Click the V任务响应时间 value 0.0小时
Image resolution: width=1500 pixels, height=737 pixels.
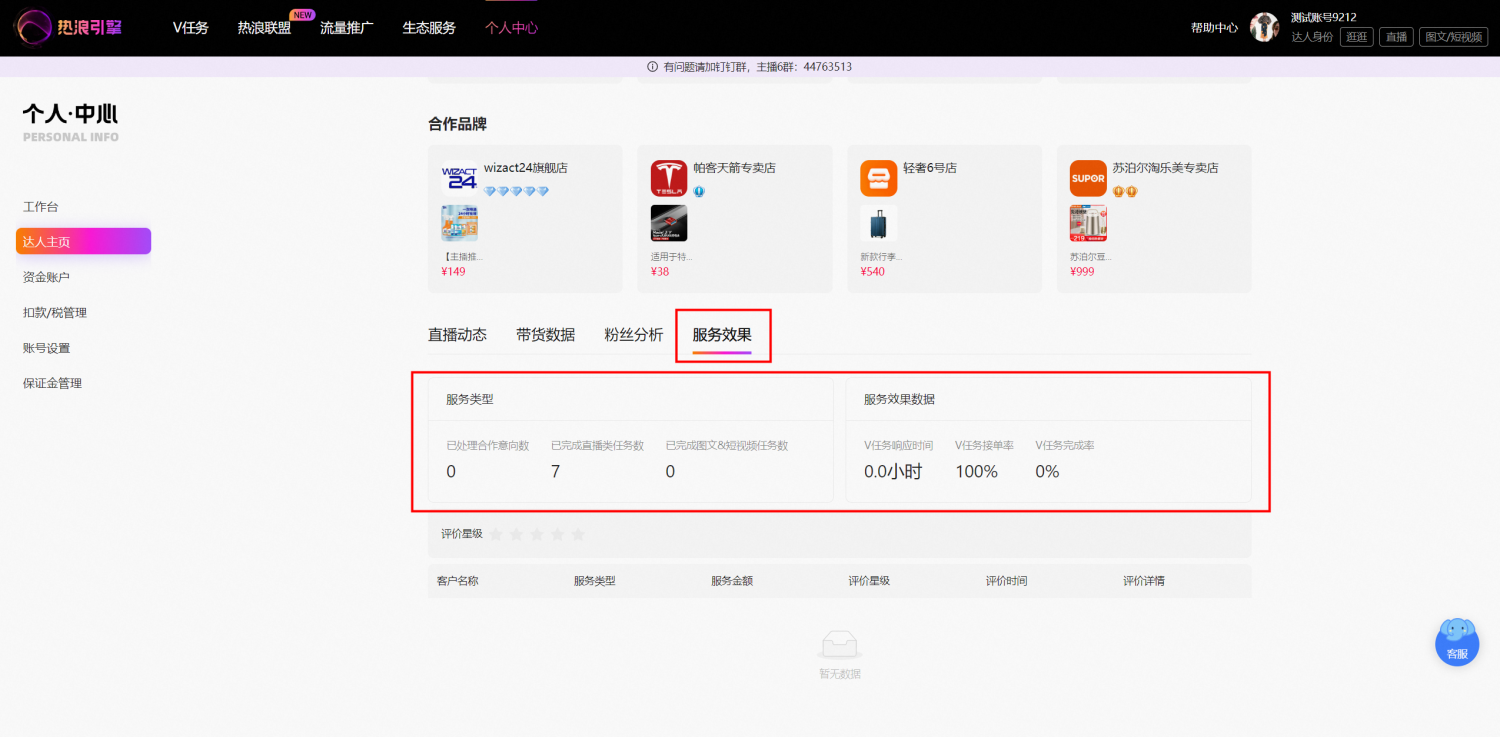pos(893,471)
